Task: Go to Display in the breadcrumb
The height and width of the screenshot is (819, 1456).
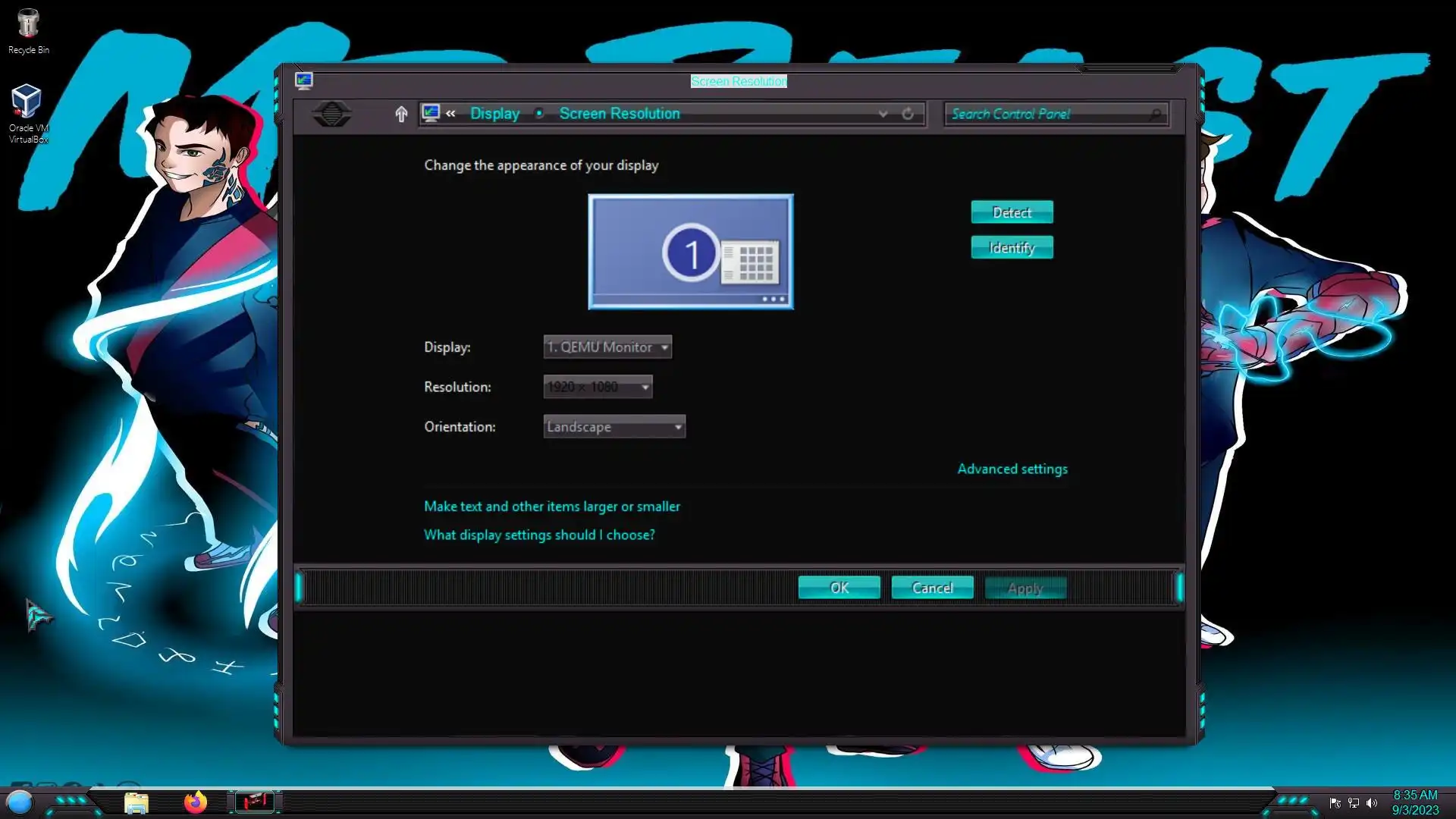Action: 494,114
